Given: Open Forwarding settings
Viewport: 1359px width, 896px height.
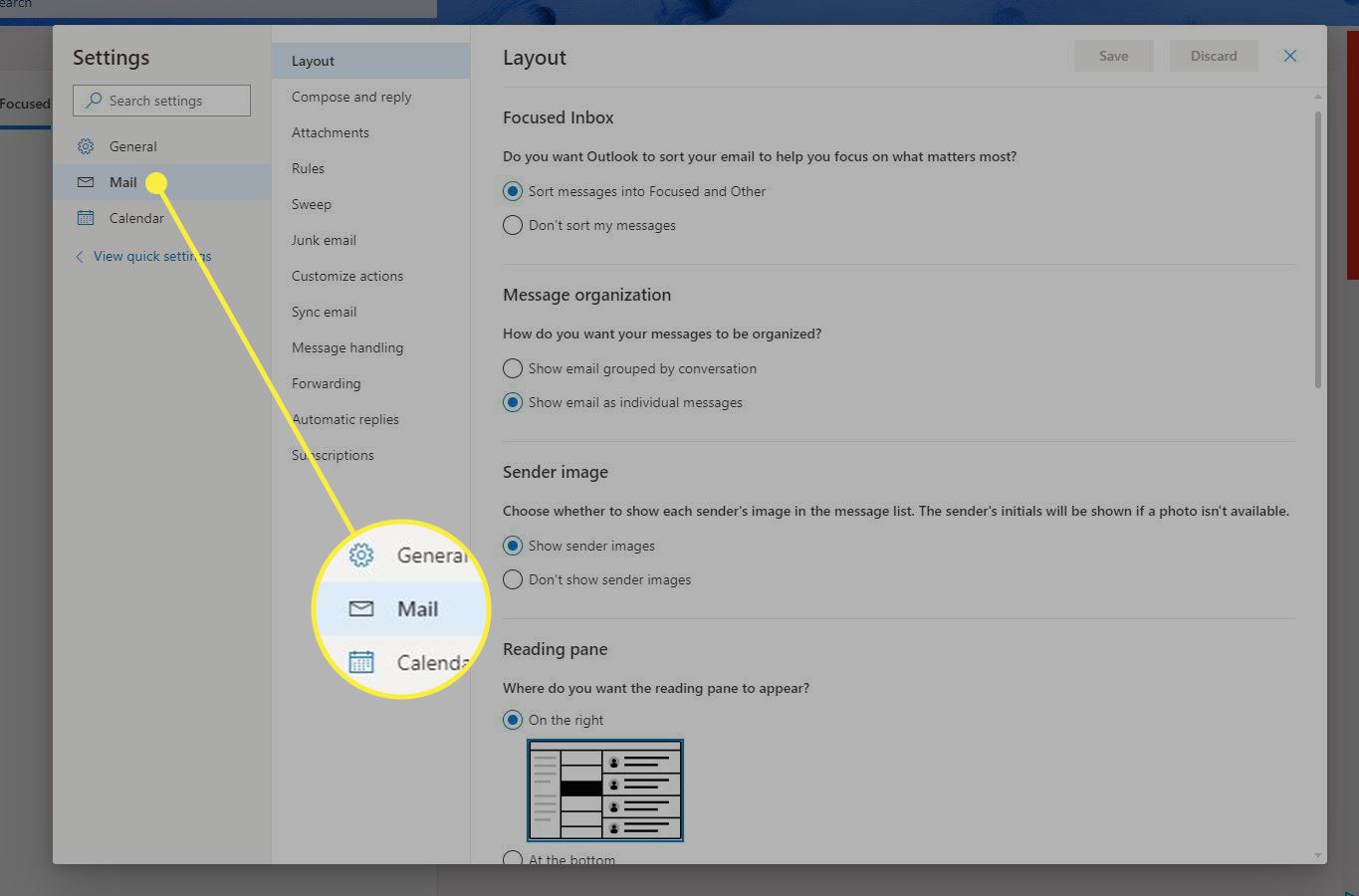Looking at the screenshot, I should [370, 383].
